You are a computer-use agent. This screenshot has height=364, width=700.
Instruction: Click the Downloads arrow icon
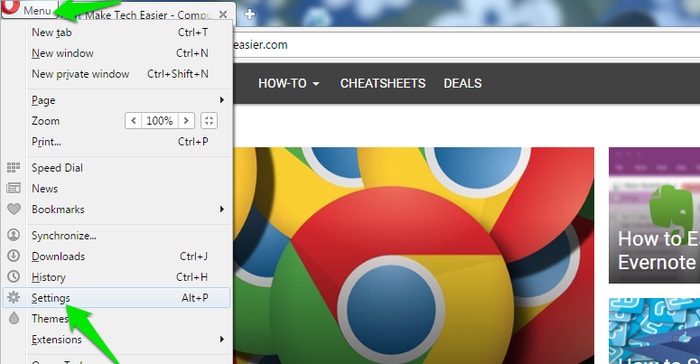14,255
